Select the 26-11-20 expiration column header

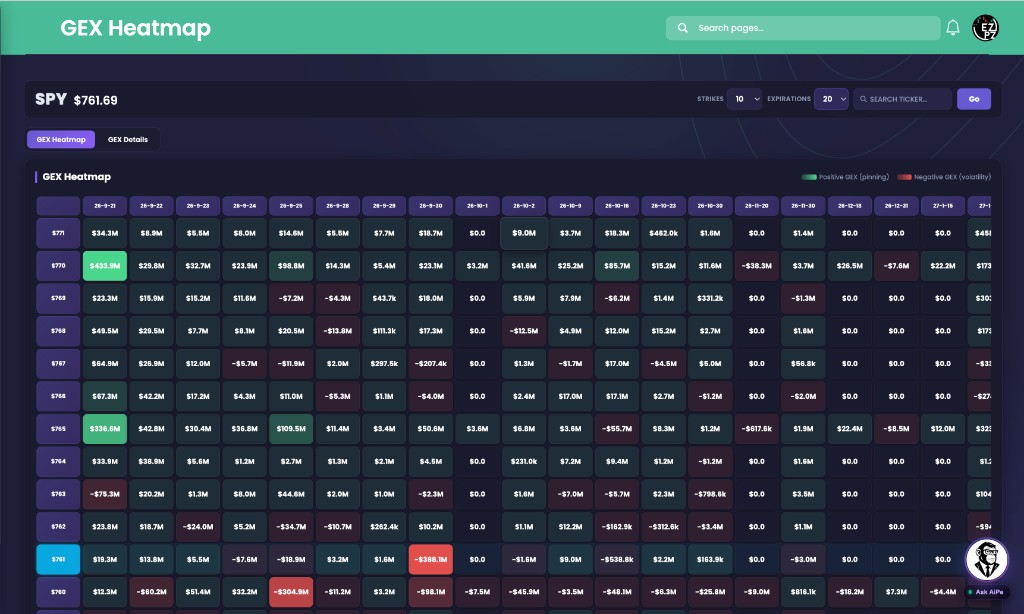point(757,206)
